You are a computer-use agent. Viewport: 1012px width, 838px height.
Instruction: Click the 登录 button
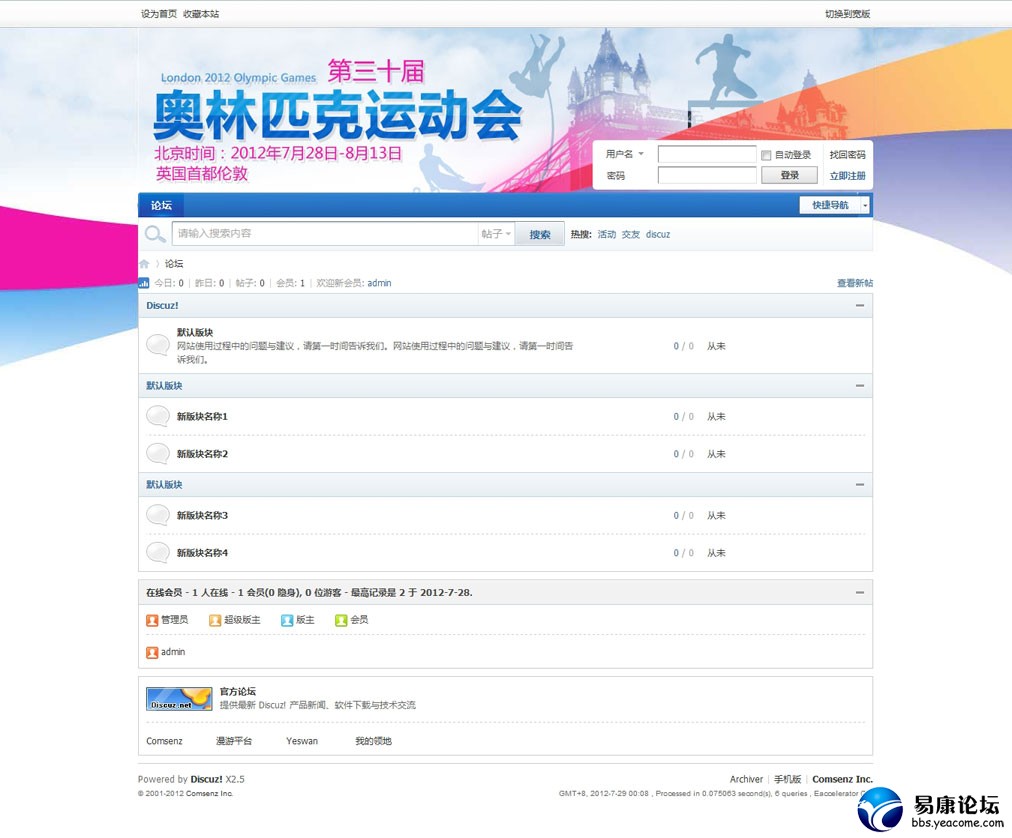point(789,175)
